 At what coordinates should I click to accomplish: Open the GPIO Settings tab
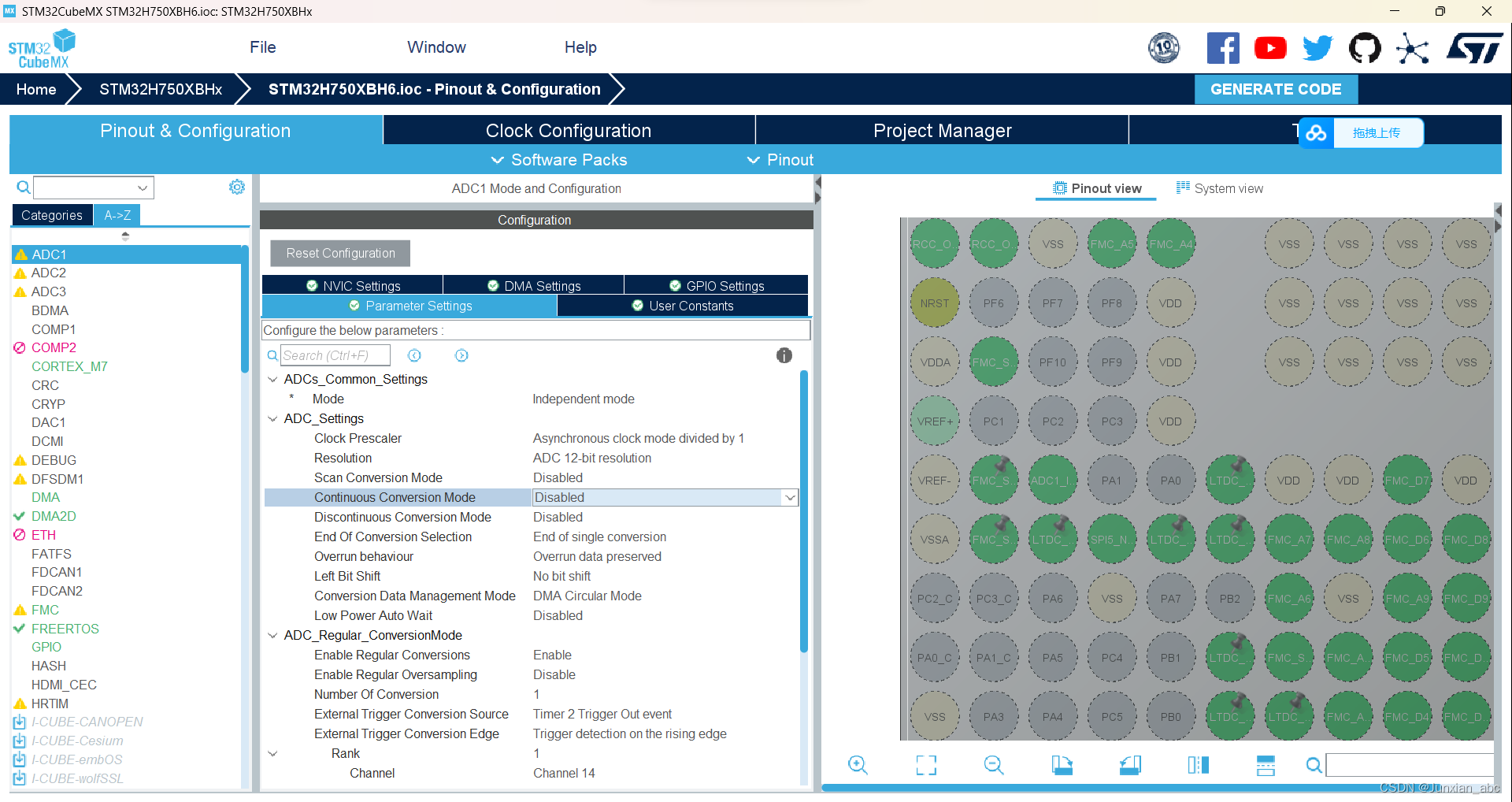click(717, 286)
